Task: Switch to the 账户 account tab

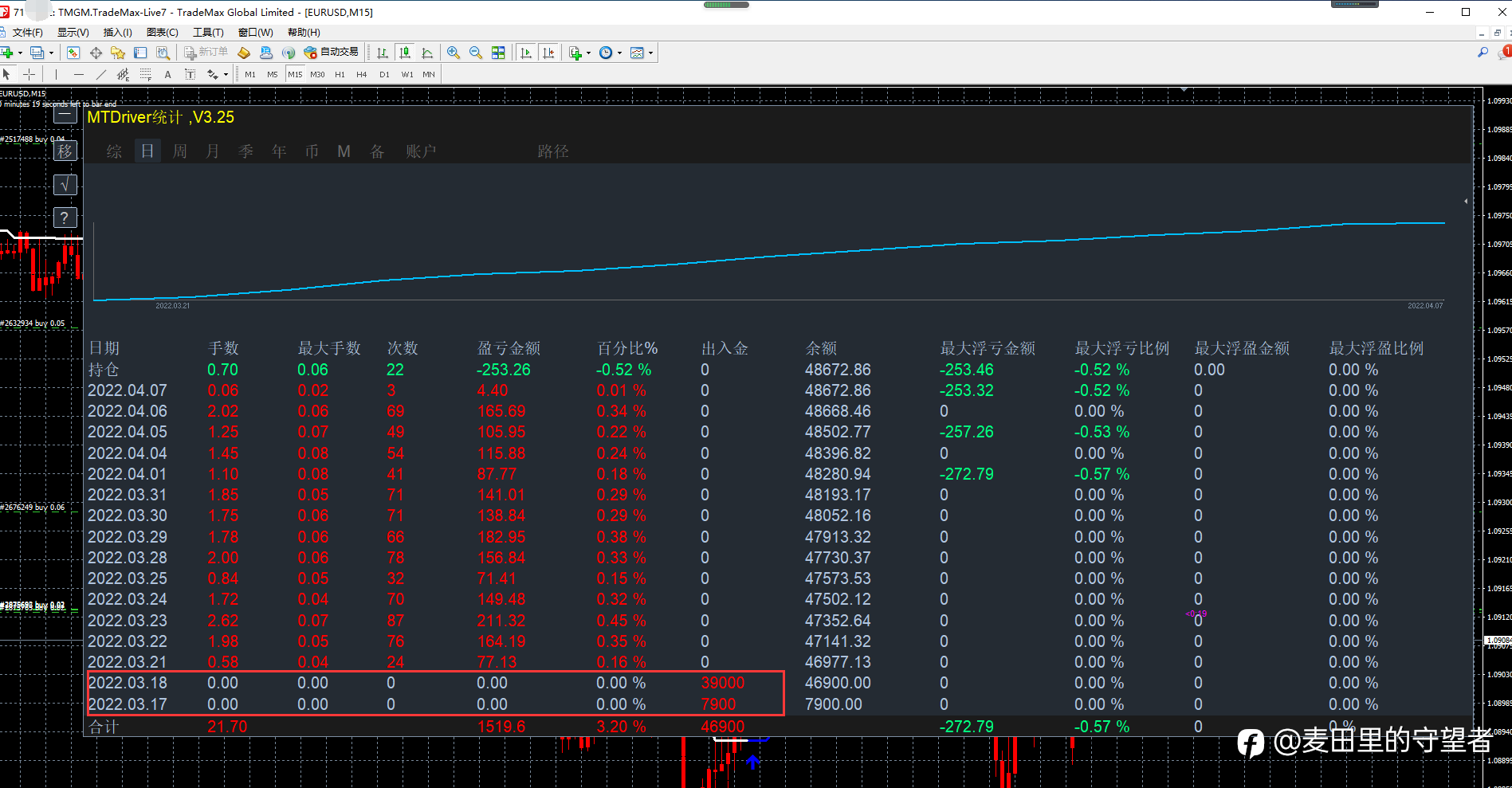Action: coord(421,151)
